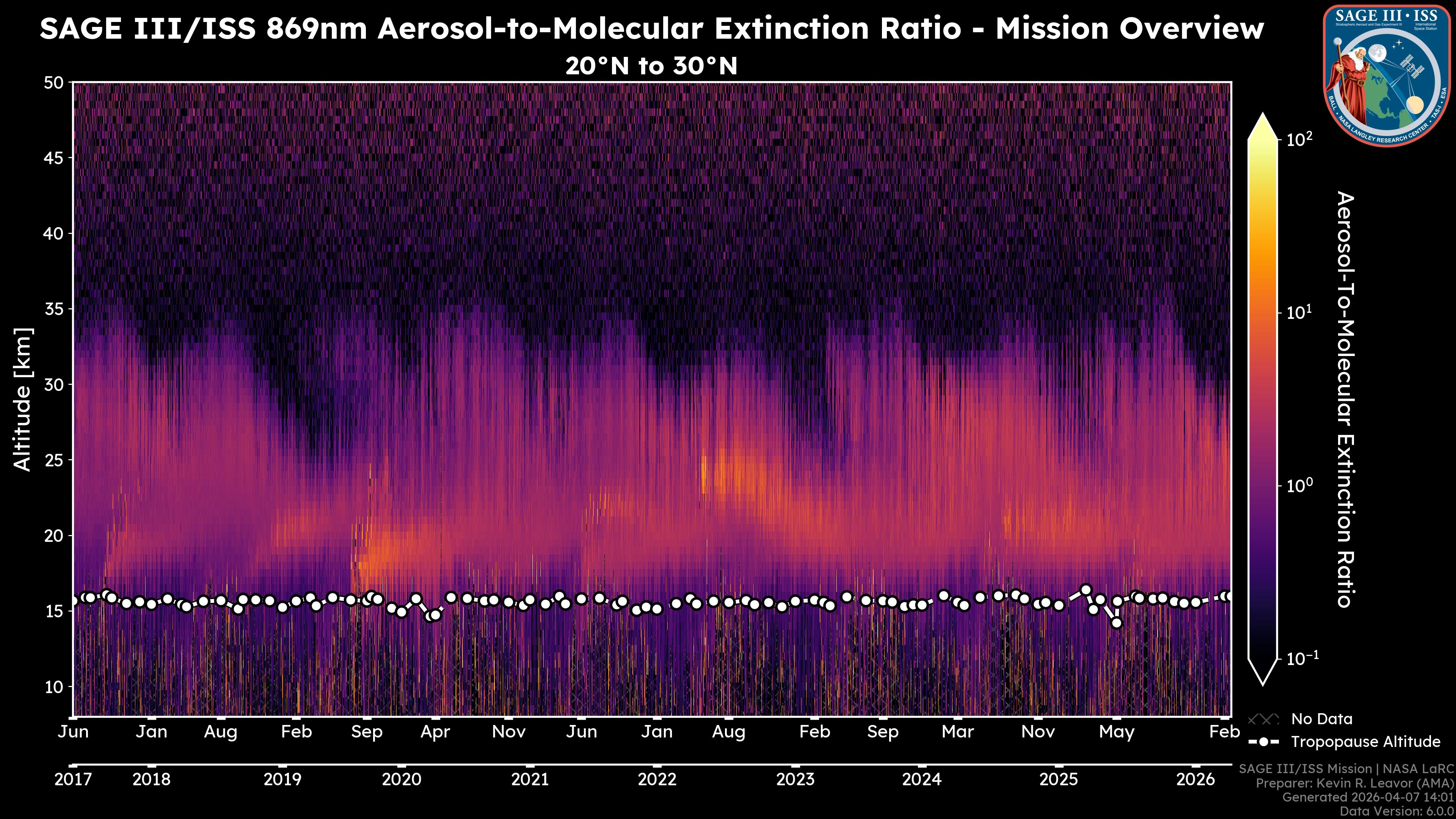Screen dimensions: 1456x819
Task: Click the 2019 year label on lower axis
Action: [282, 780]
